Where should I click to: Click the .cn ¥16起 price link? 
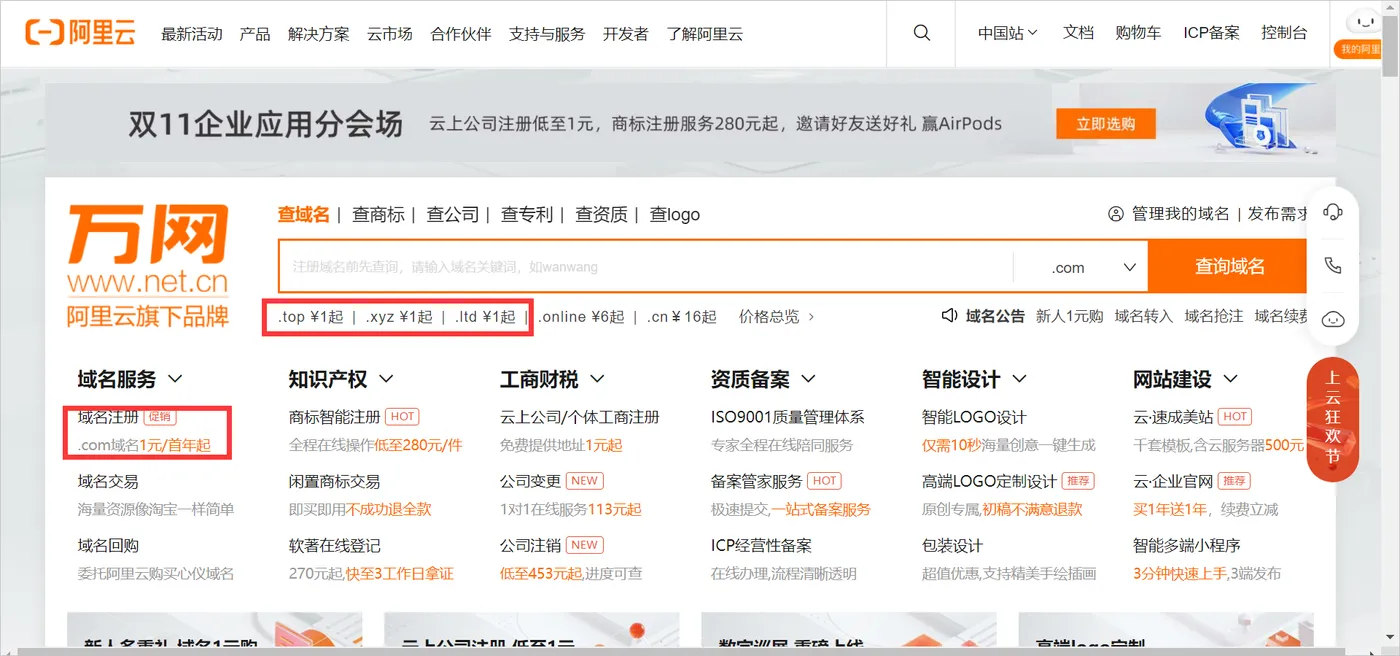(x=682, y=316)
